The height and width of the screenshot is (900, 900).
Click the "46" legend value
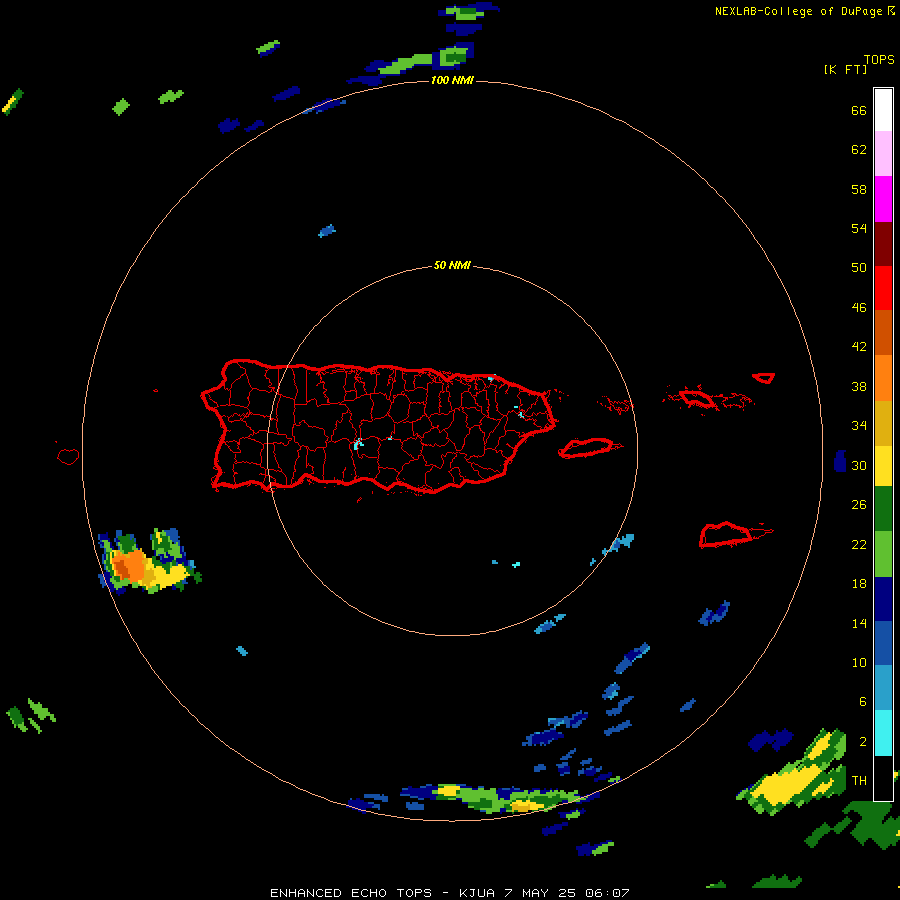pos(859,308)
